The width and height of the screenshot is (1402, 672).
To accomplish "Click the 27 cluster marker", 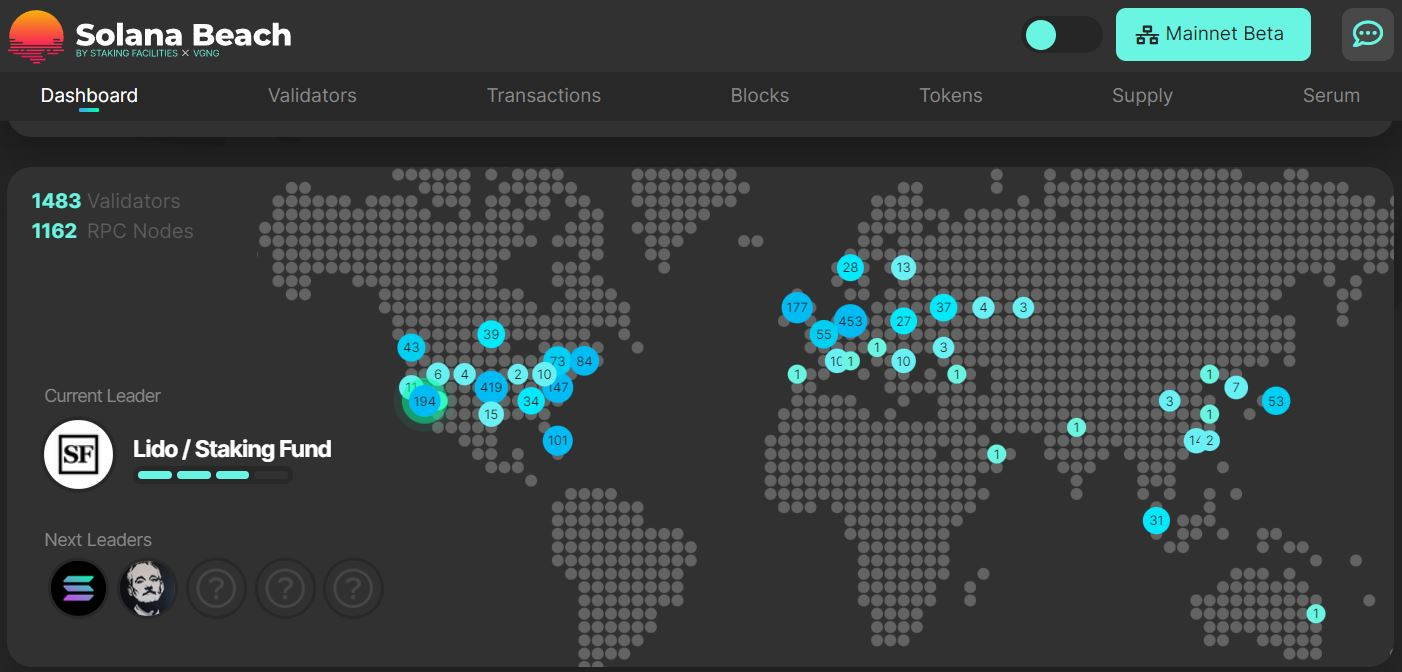I will click(903, 321).
